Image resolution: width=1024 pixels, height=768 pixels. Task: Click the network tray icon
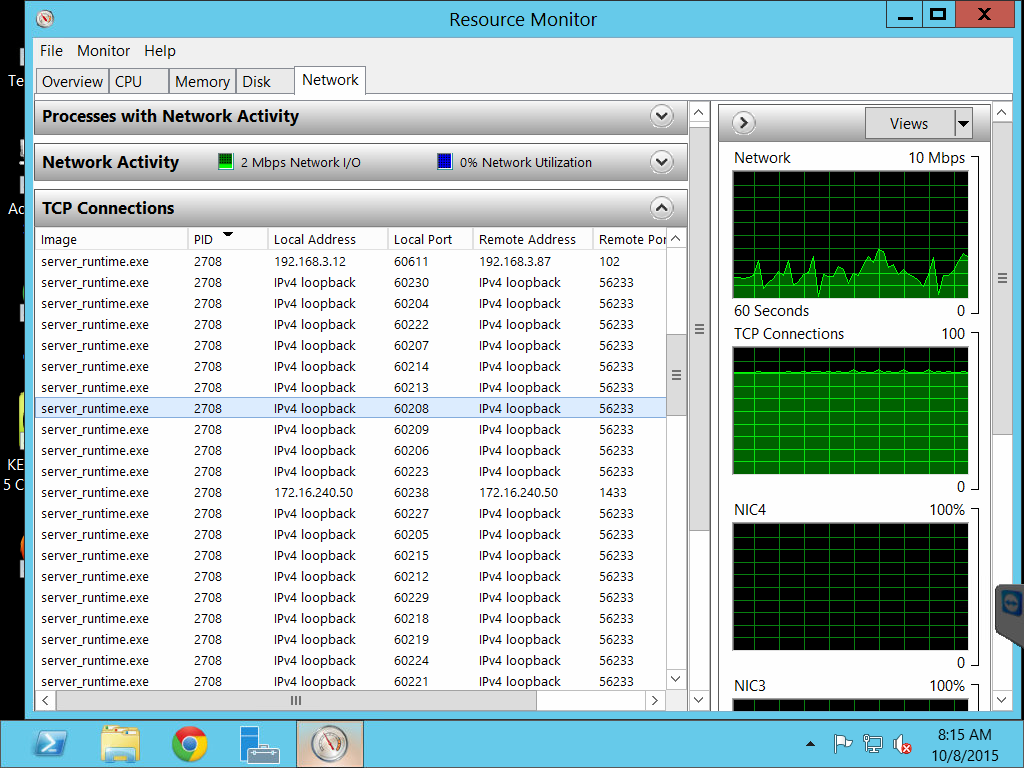[872, 744]
